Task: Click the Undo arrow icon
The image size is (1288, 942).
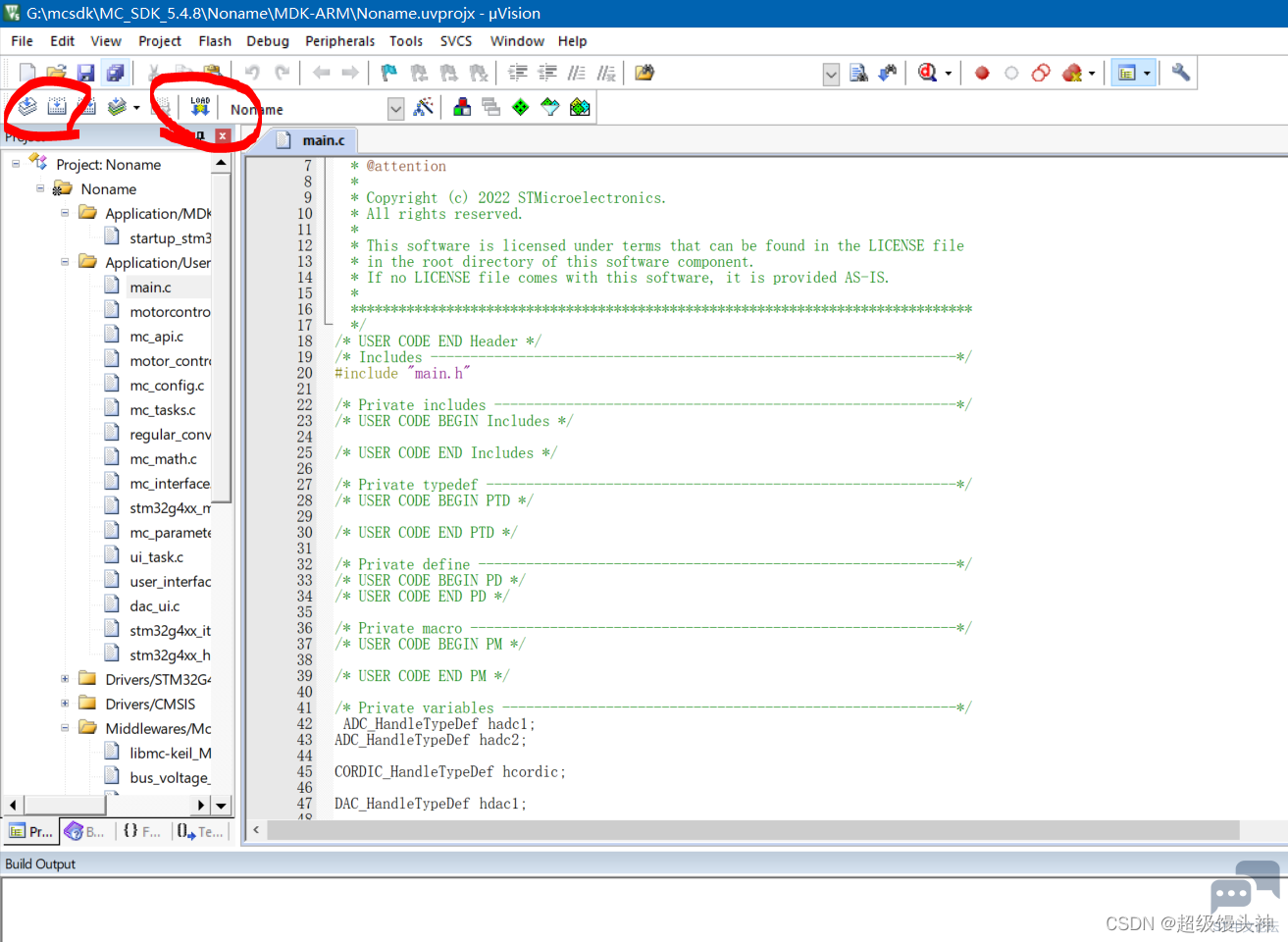Action: 252,73
